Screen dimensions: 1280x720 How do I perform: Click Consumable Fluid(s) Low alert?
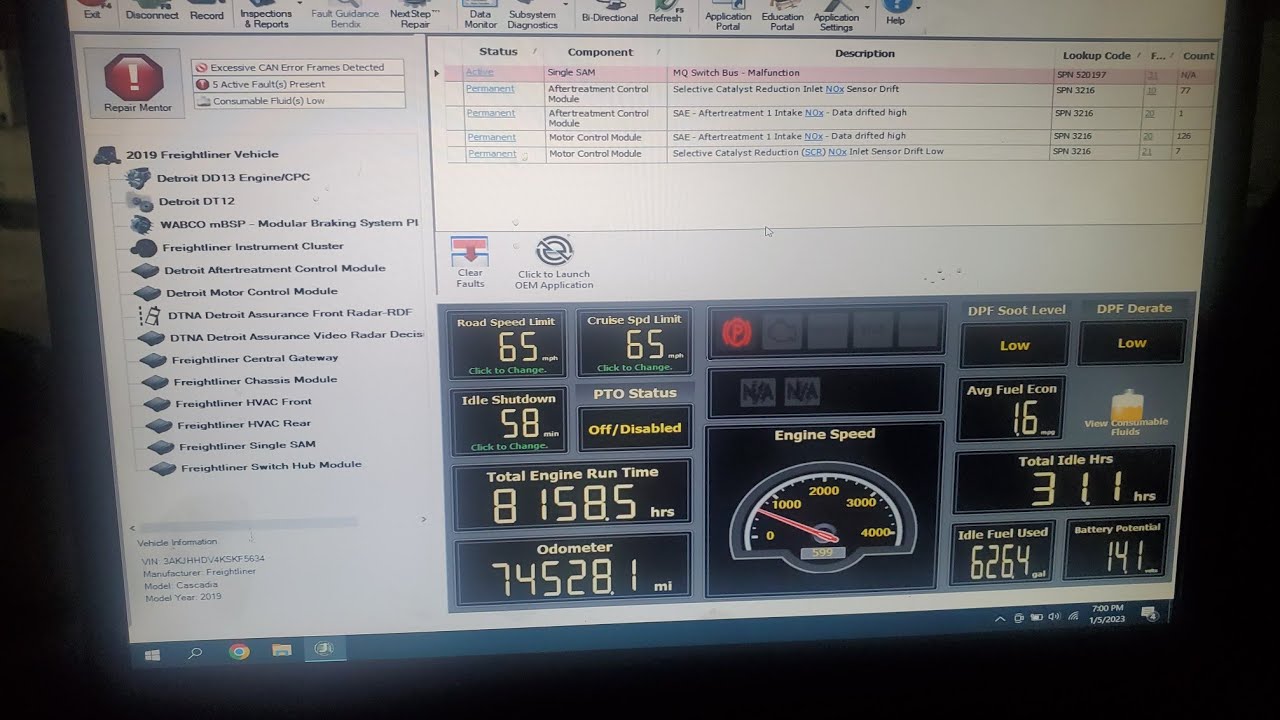pos(298,101)
